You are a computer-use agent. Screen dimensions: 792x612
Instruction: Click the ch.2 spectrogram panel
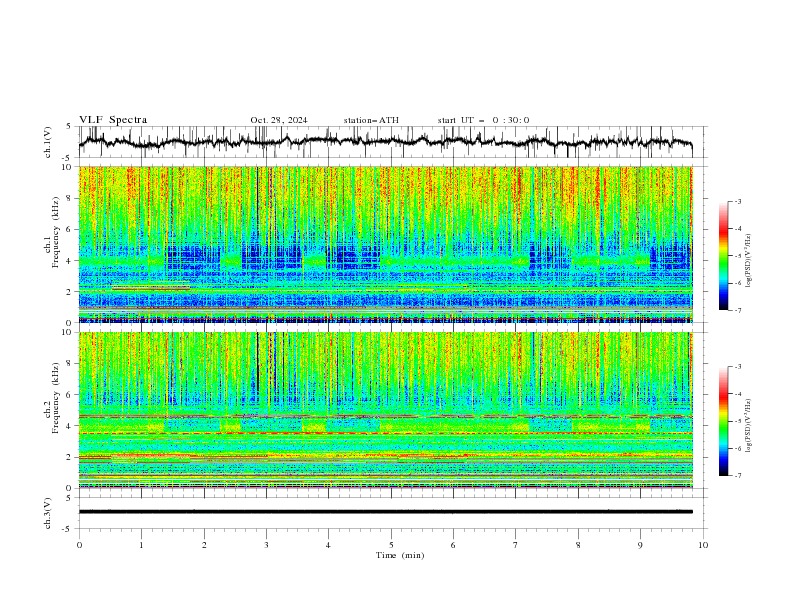pos(386,410)
